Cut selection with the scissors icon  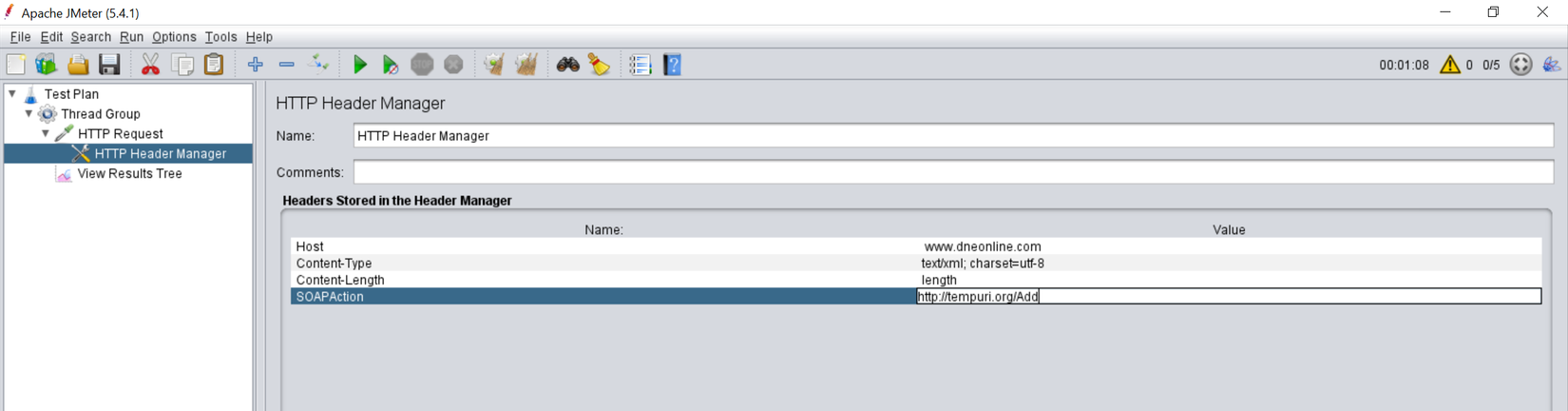[150, 65]
